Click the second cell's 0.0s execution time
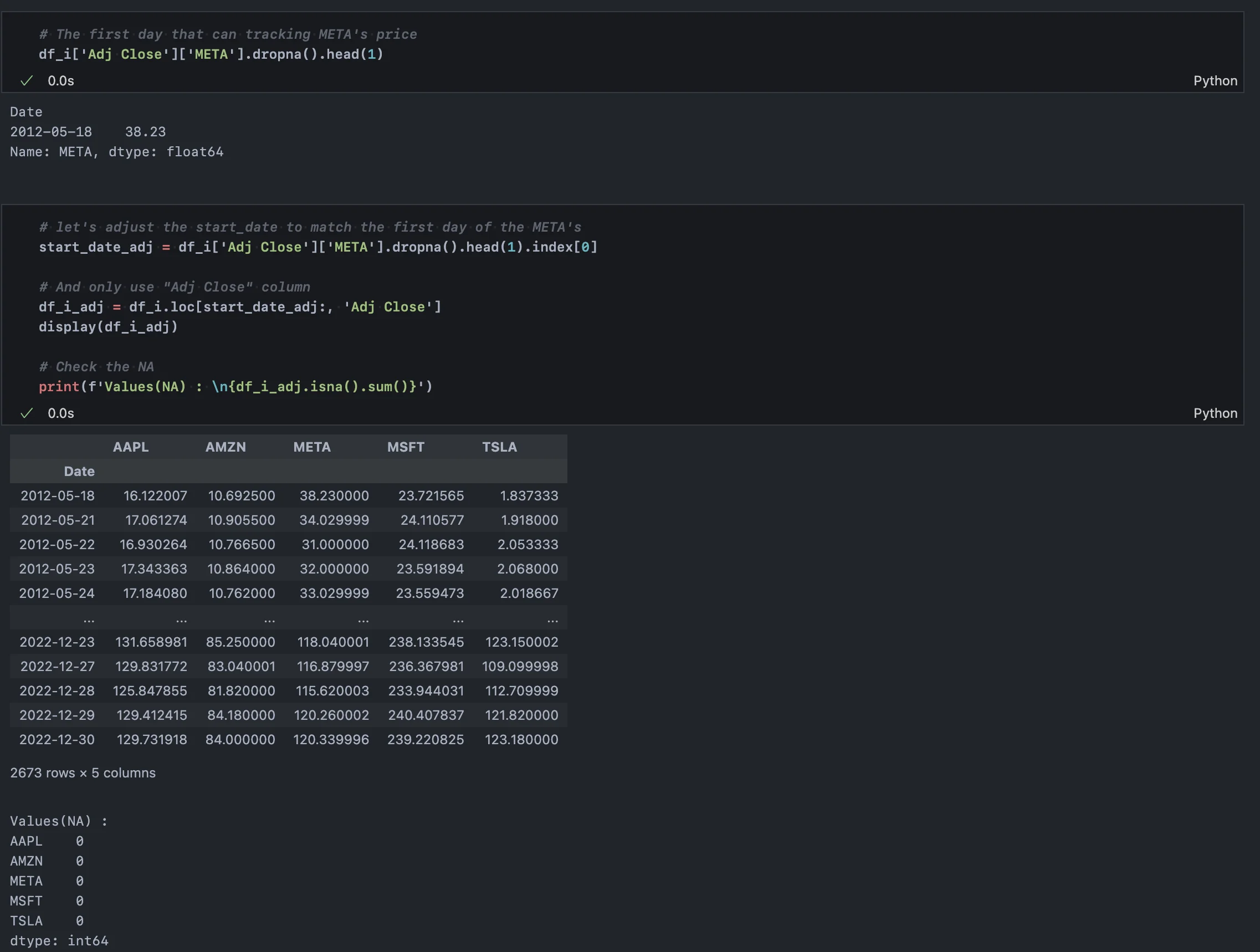Image resolution: width=1260 pixels, height=952 pixels. 60,413
